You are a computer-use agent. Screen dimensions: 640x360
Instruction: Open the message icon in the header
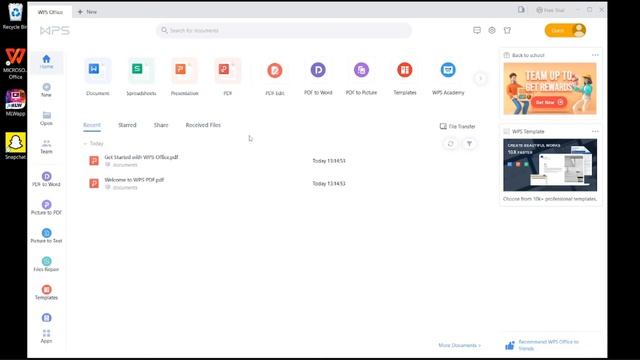coord(477,30)
